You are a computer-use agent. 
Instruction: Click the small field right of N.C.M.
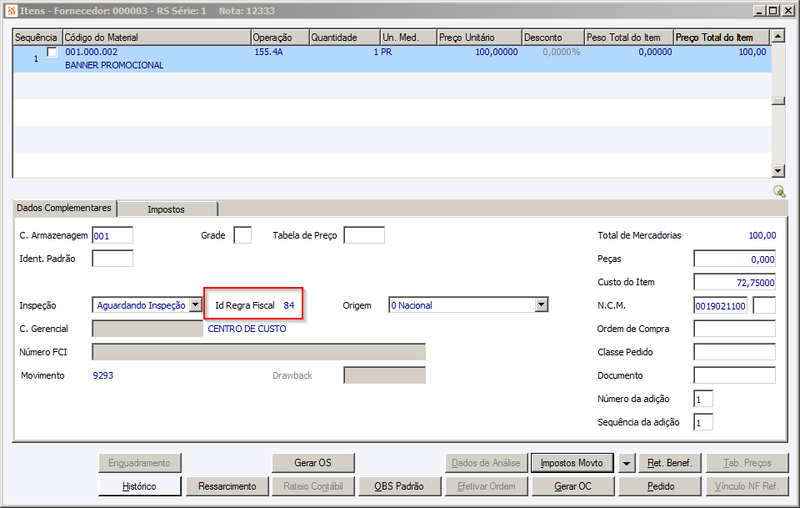pos(764,306)
